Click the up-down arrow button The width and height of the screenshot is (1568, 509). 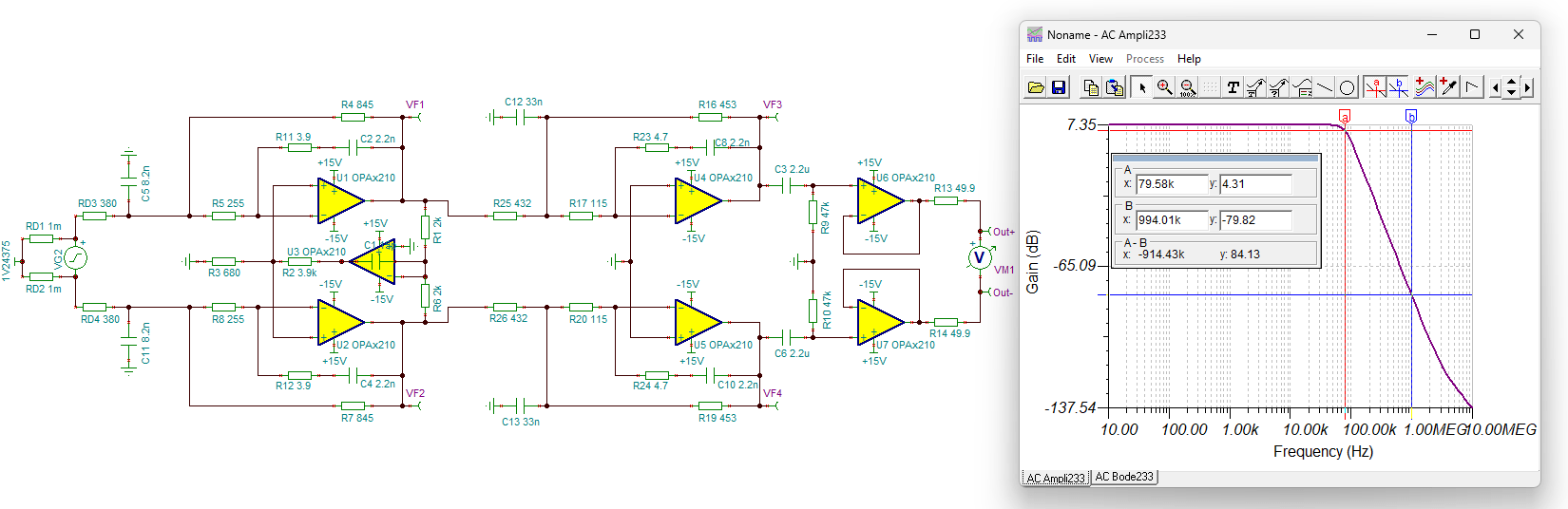coord(1511,87)
